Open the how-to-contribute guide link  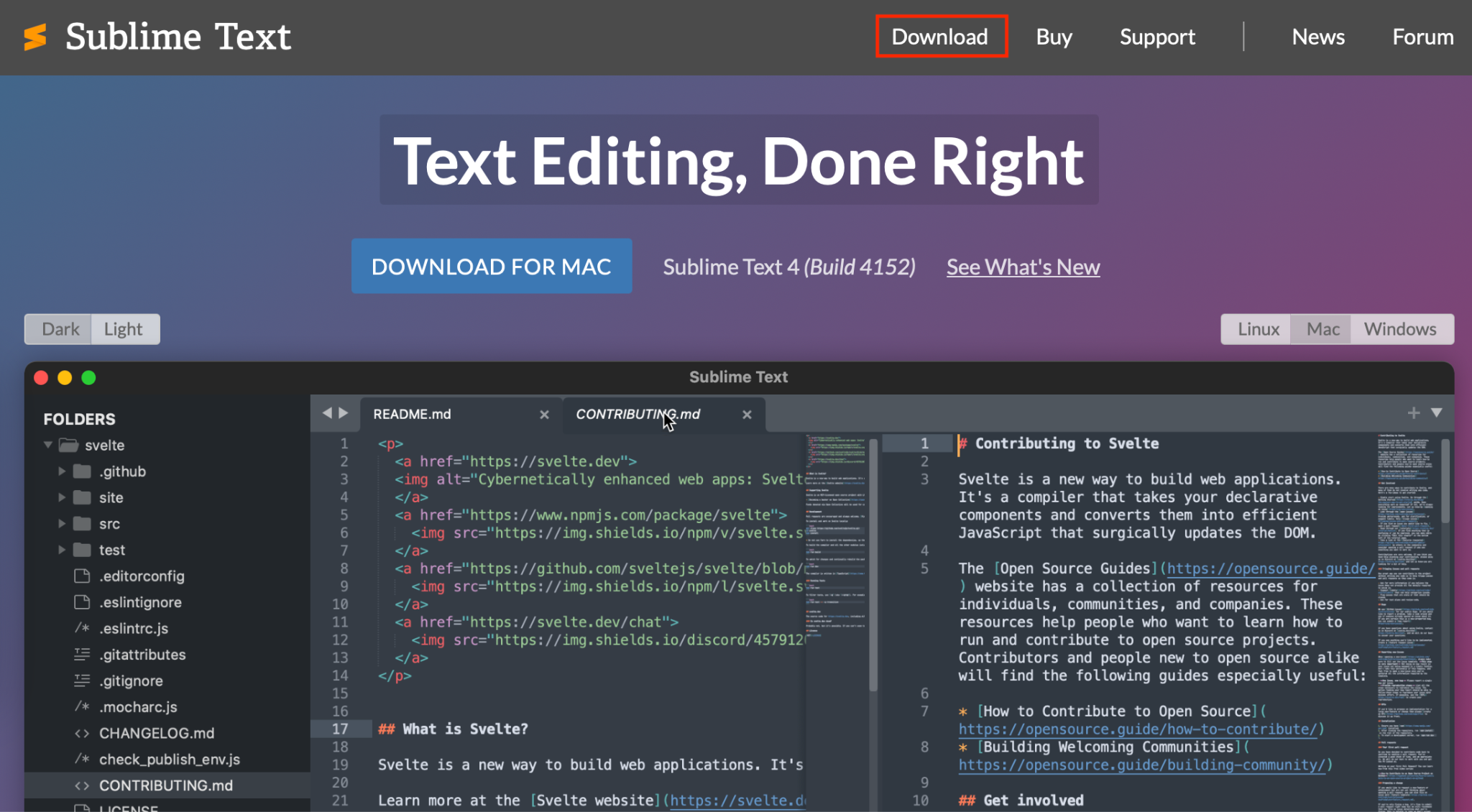coord(1138,729)
